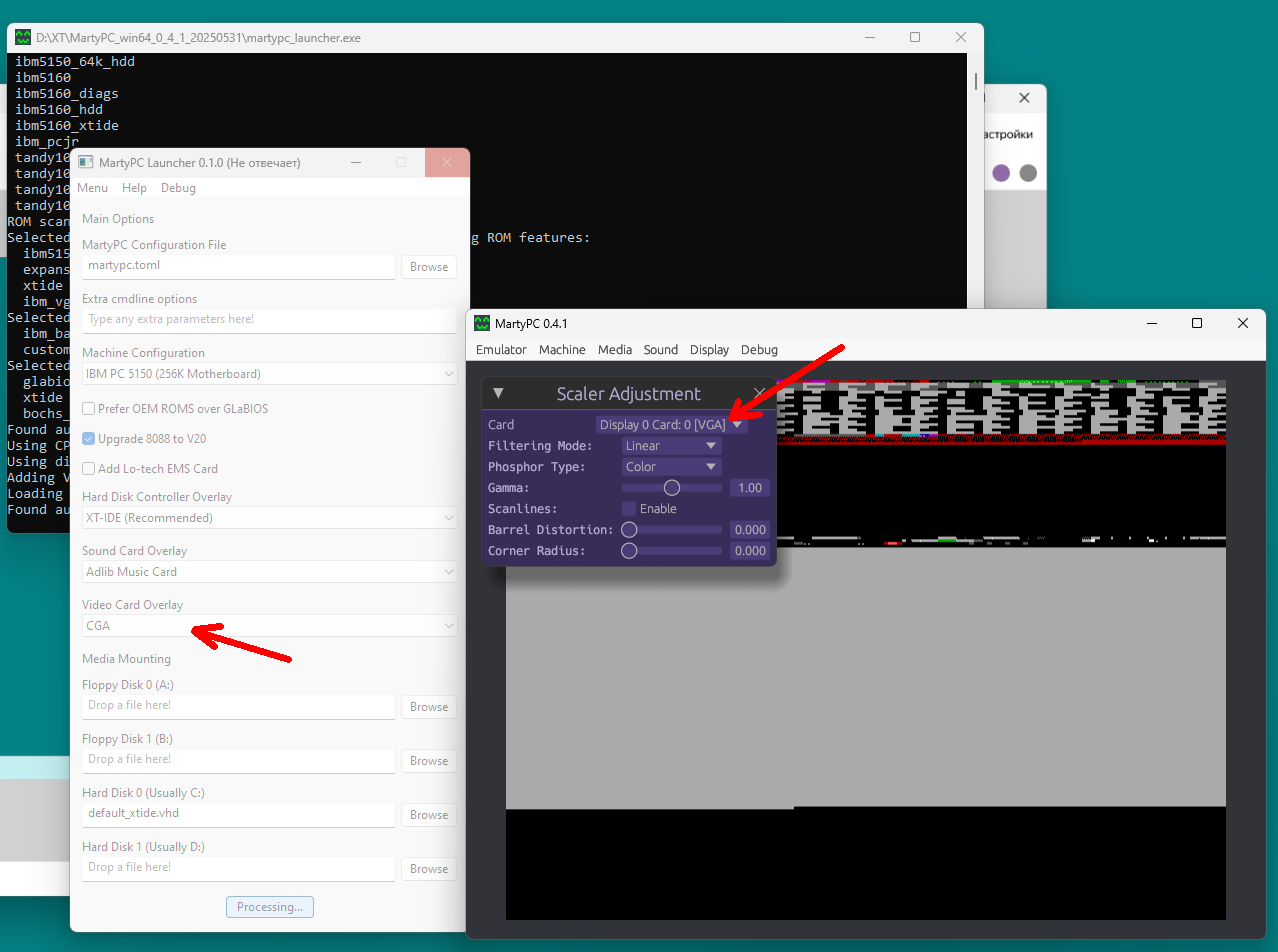Click the Hard Disk 0 file field
Image resolution: width=1278 pixels, height=952 pixels.
[239, 814]
